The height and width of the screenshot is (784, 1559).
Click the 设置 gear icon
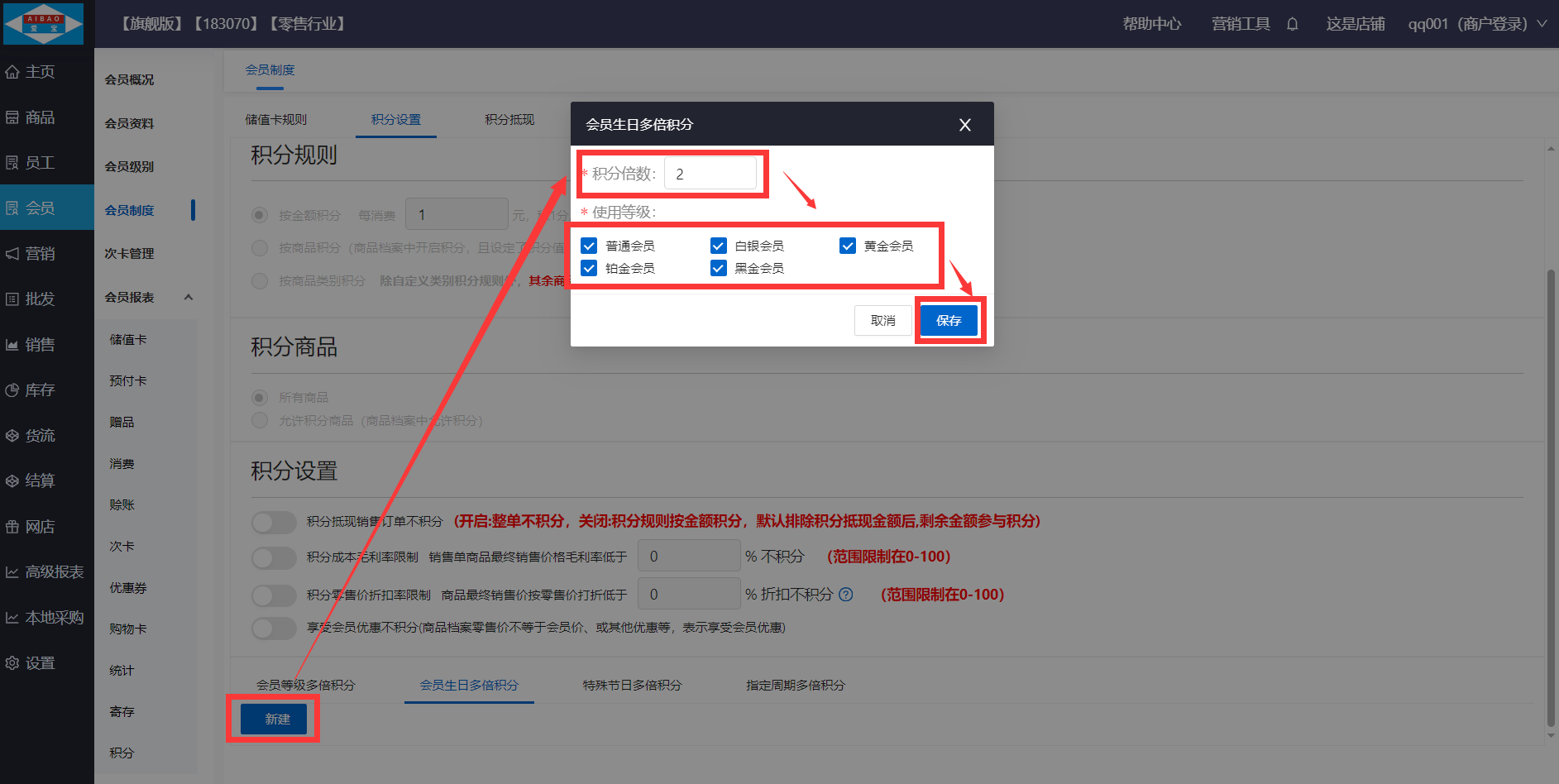[12, 663]
